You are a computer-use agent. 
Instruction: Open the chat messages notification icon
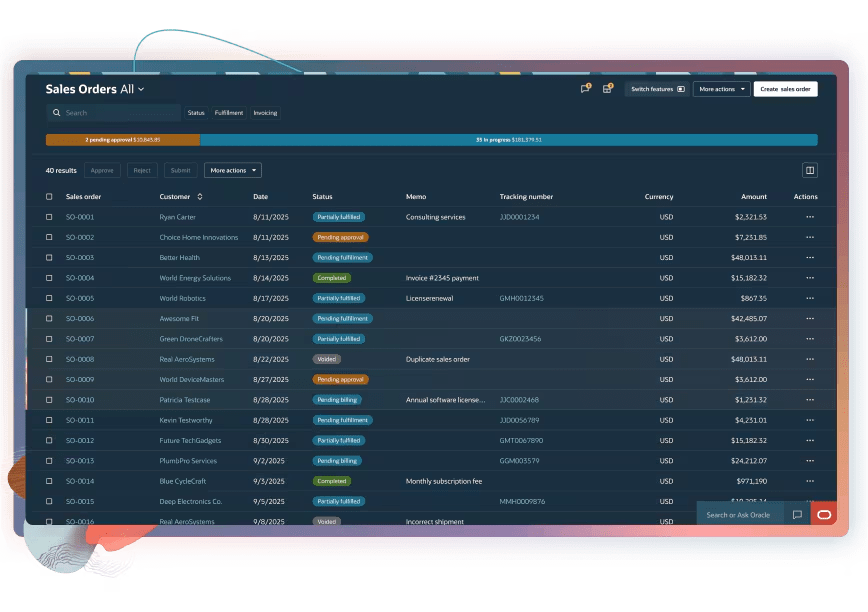(x=585, y=89)
